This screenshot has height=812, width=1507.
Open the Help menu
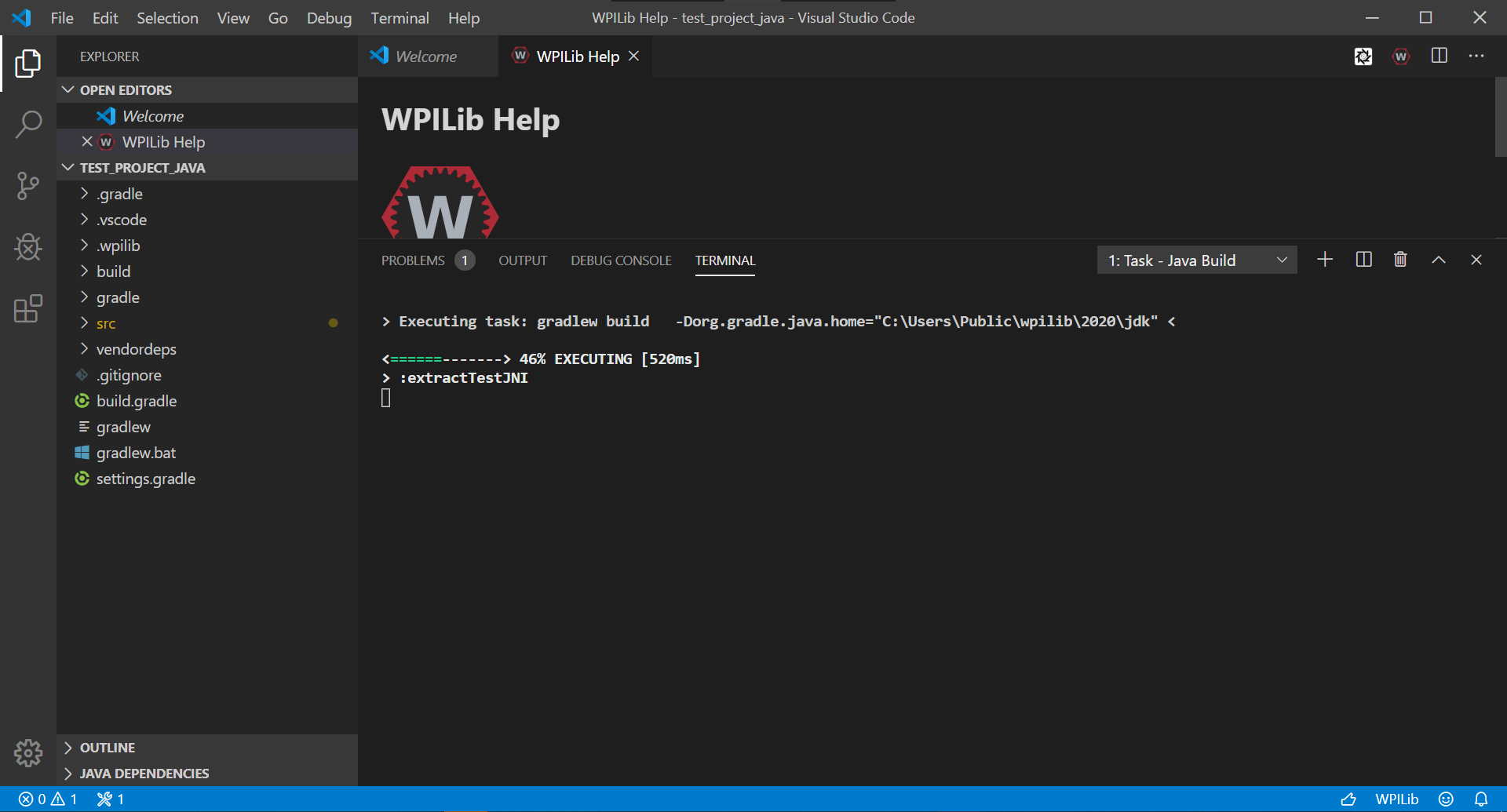coord(464,17)
